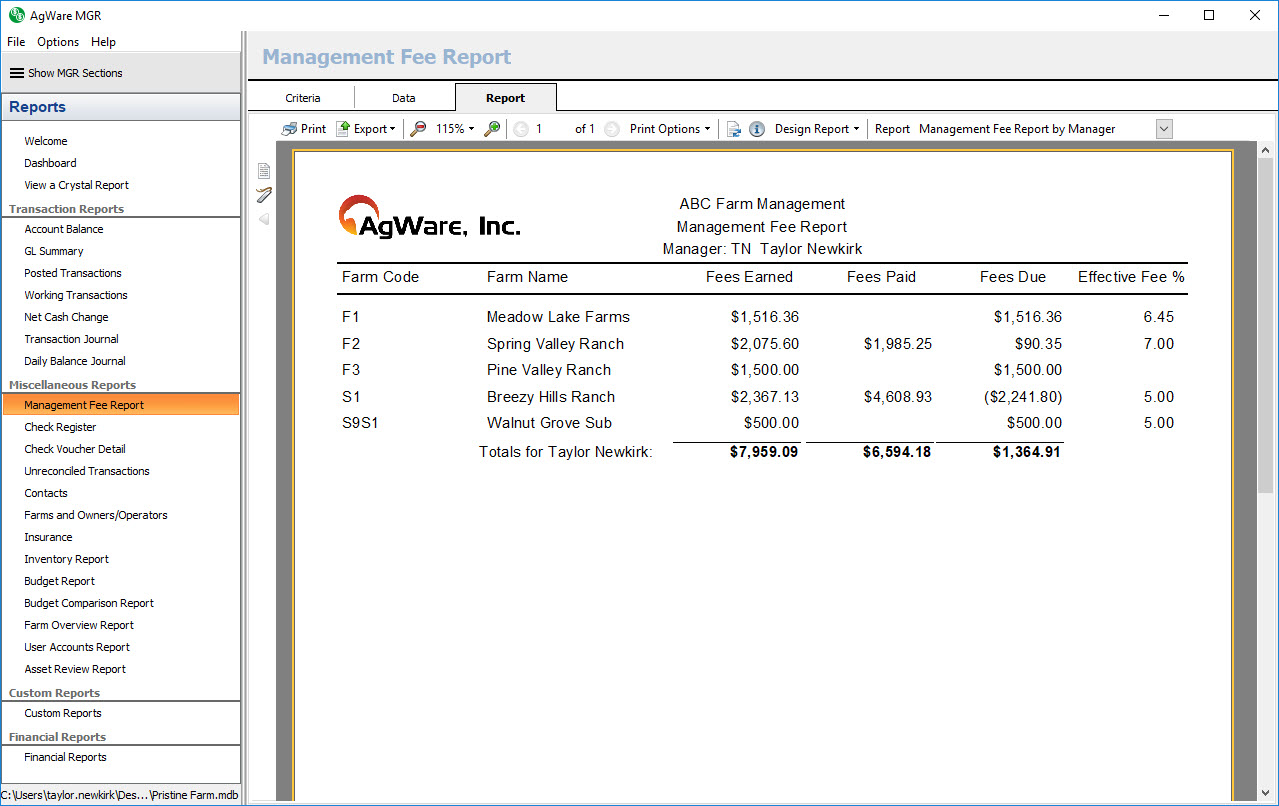Expand the report selection combo box
Image resolution: width=1279 pixels, height=806 pixels.
[x=1163, y=129]
